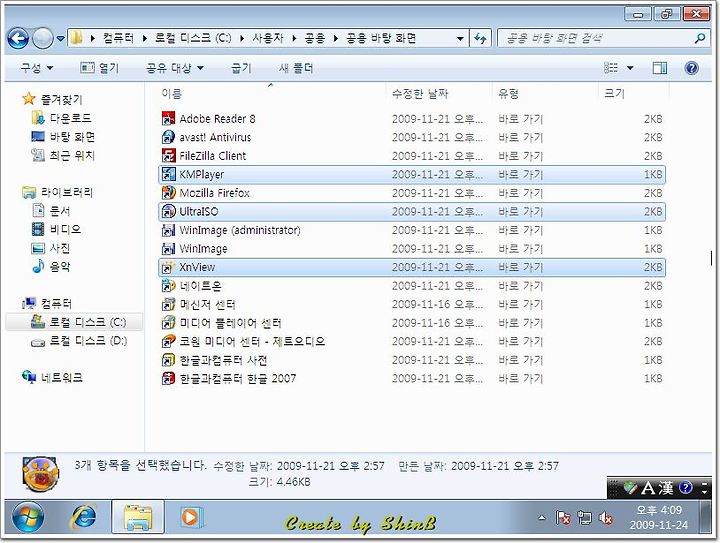Go to 로컬 디스크 (C:) in address bar
Viewport: 720px width, 543px height.
pos(193,38)
